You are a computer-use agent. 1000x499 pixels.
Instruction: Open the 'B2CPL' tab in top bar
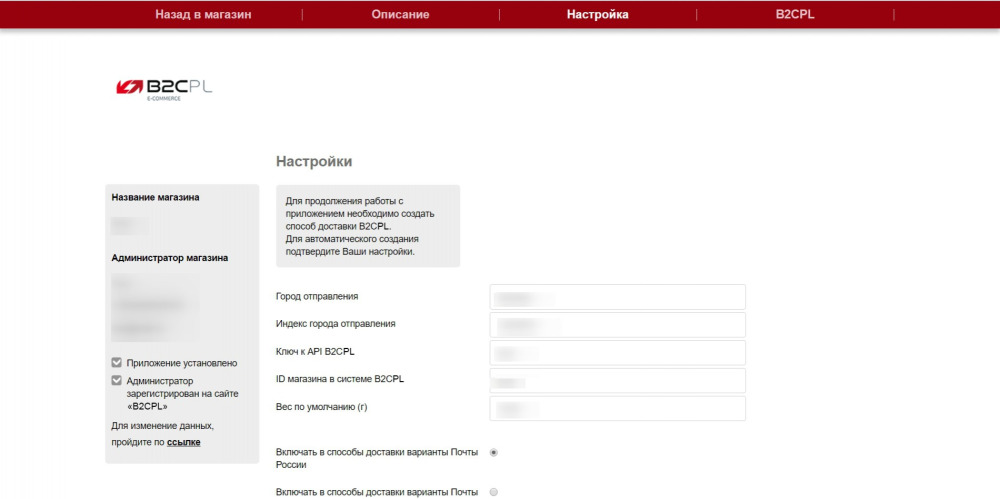point(795,15)
